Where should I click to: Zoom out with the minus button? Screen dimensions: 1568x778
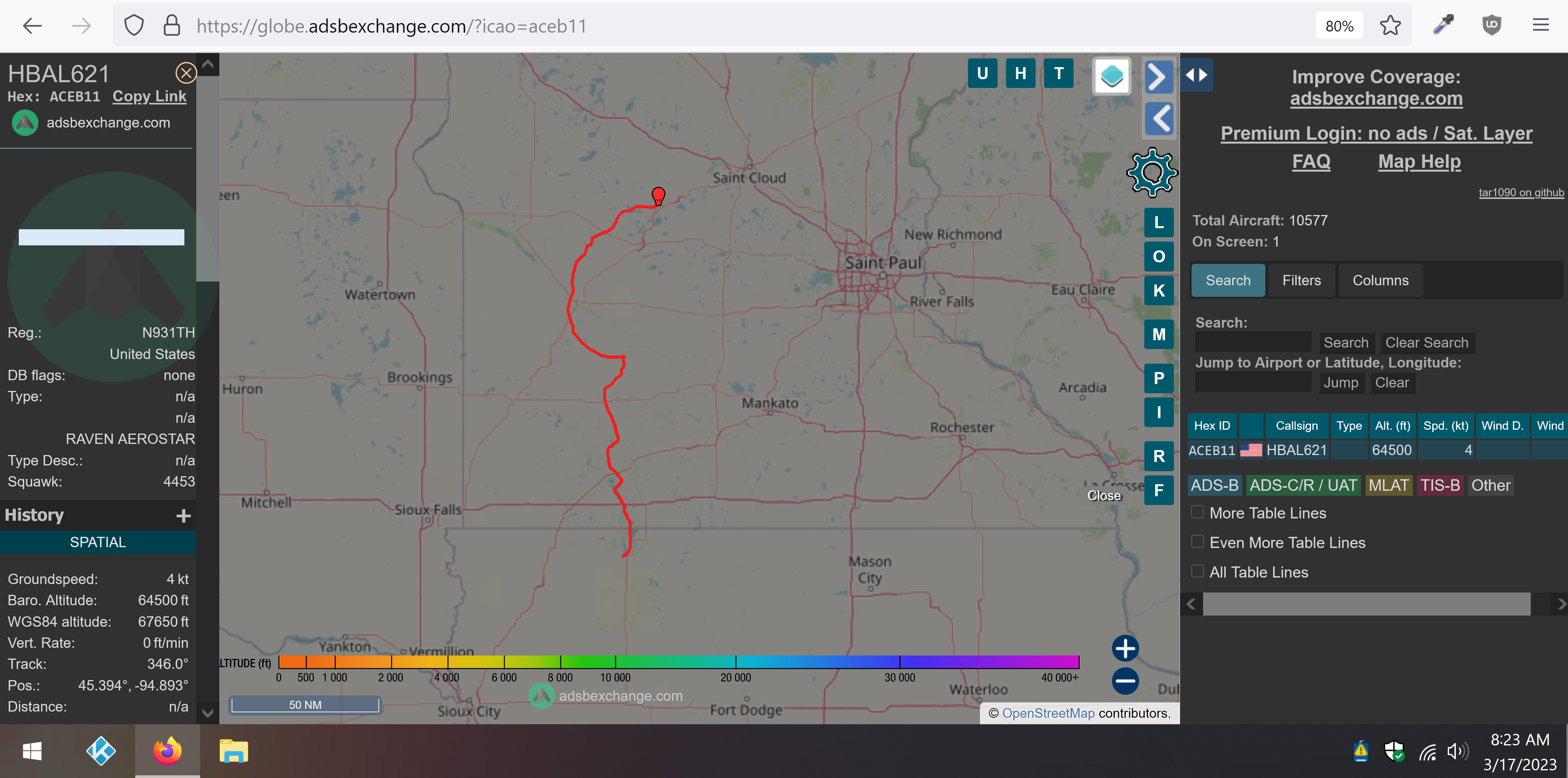(x=1125, y=681)
